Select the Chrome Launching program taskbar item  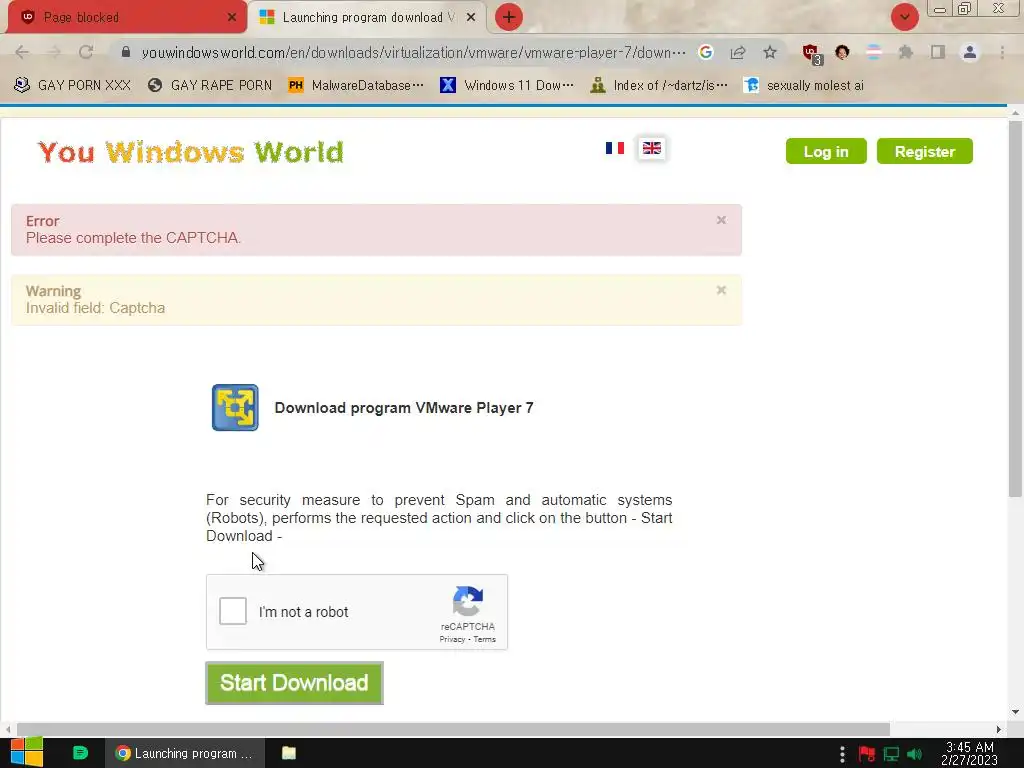[185, 753]
